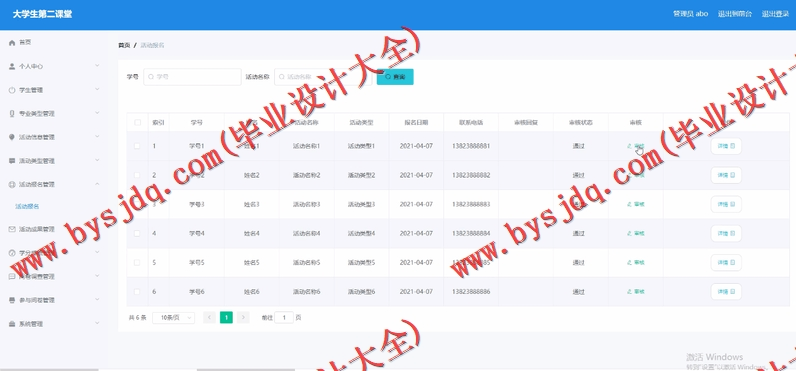Click phone number 13823888881
The height and width of the screenshot is (371, 796).
tap(471, 146)
